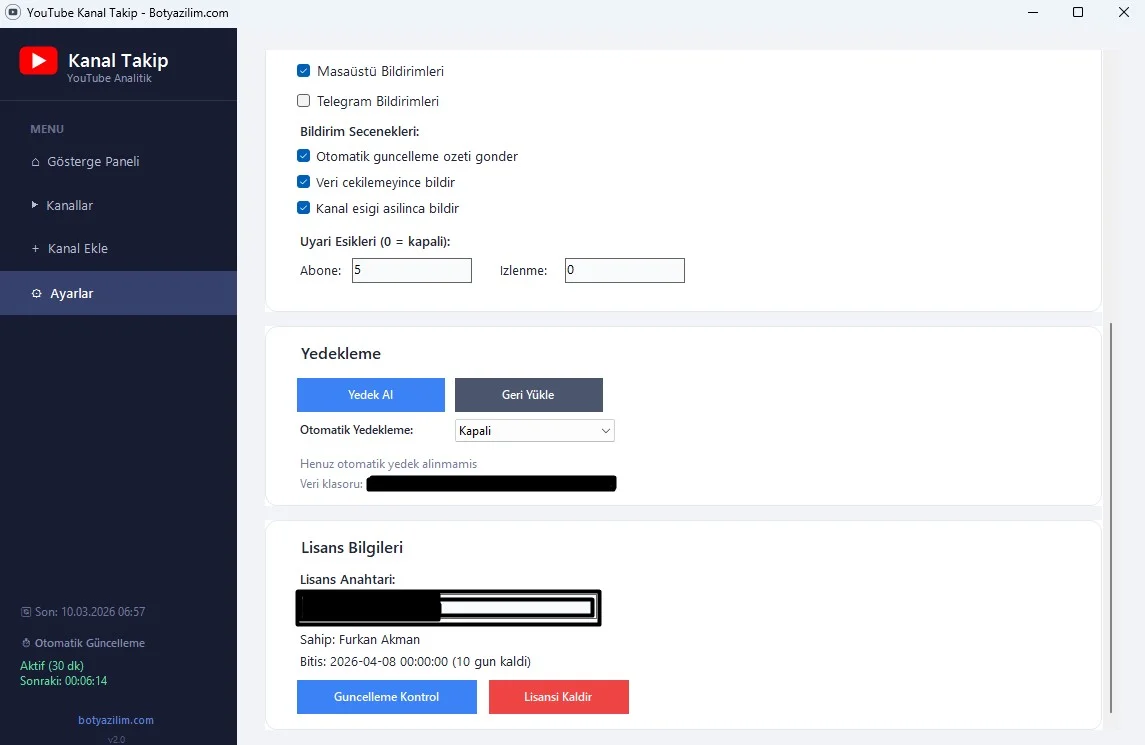The height and width of the screenshot is (745, 1145).
Task: Click the 'Otomatik Güncelleme' sidebar label
Action: 90,643
